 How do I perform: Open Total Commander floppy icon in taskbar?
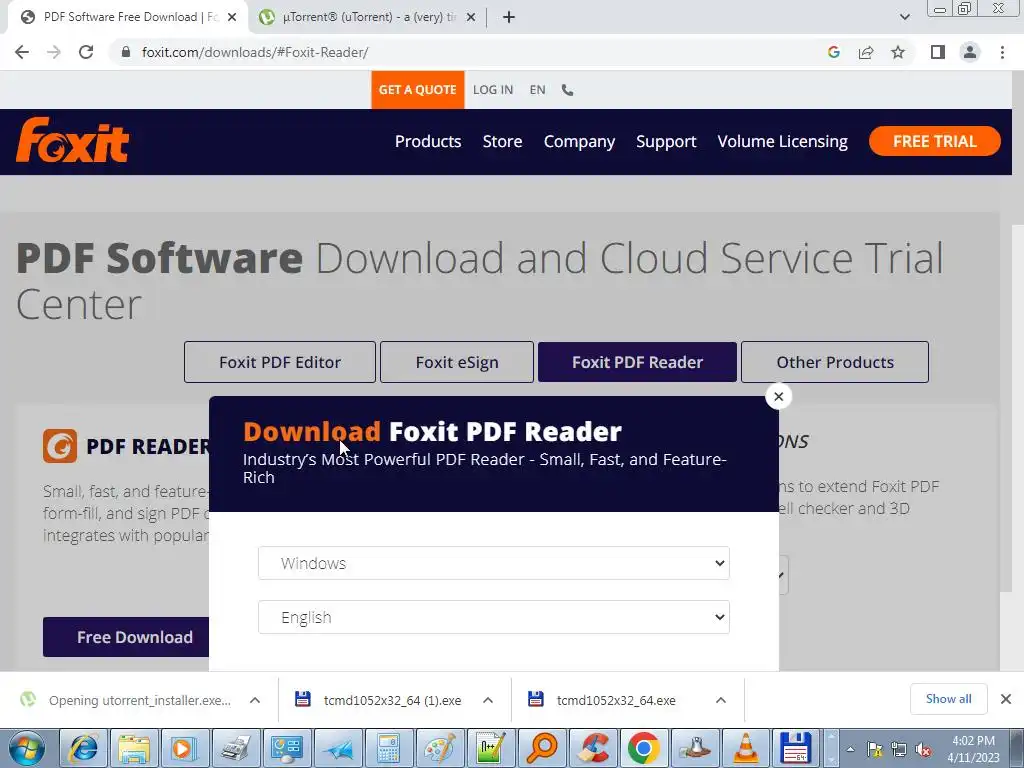tap(797, 748)
